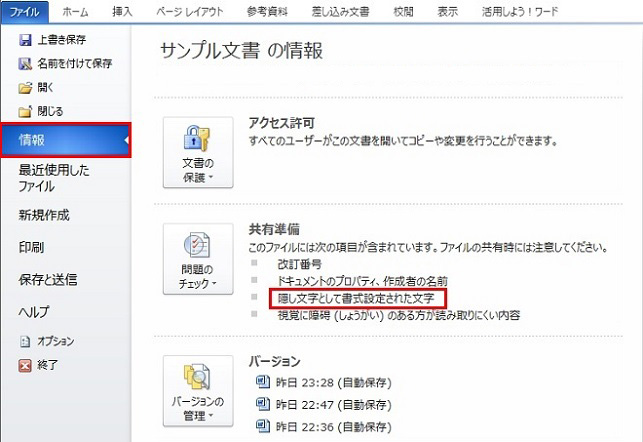Open the 文書の保護 dropdown arrow
The image size is (643, 442).
211,178
